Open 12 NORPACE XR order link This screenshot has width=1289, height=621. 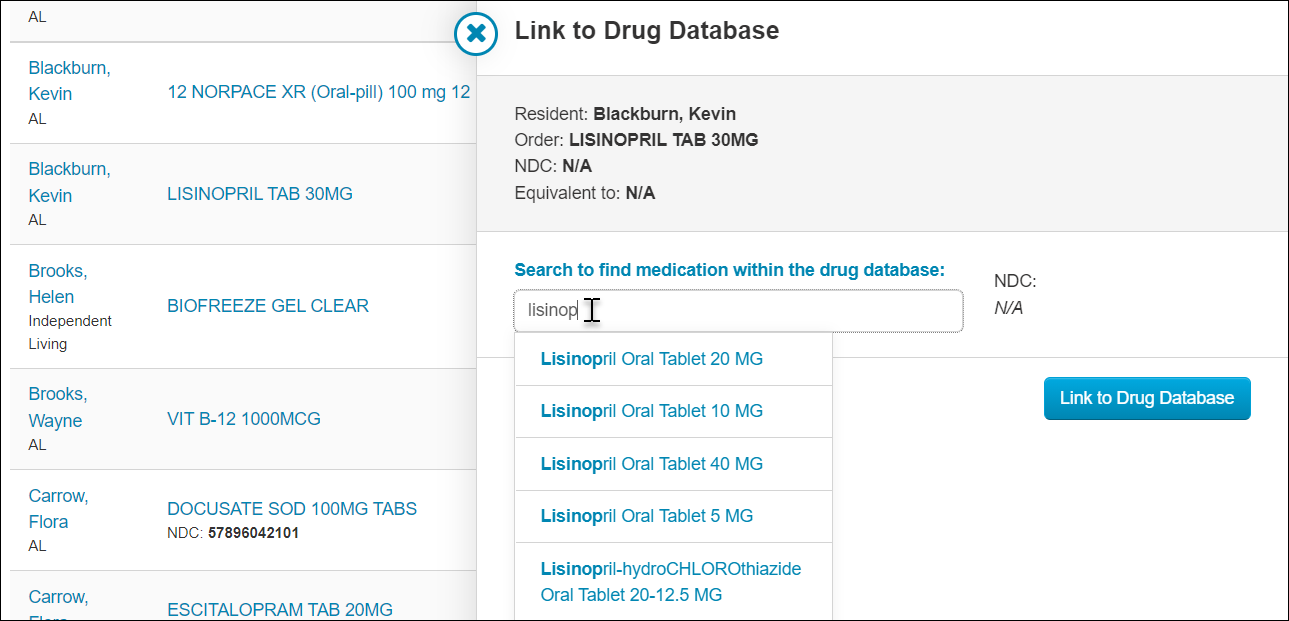pyautogui.click(x=319, y=92)
